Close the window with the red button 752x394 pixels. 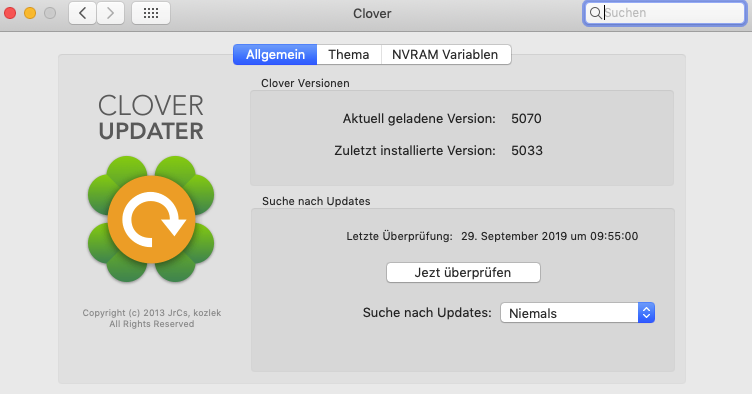click(10, 13)
